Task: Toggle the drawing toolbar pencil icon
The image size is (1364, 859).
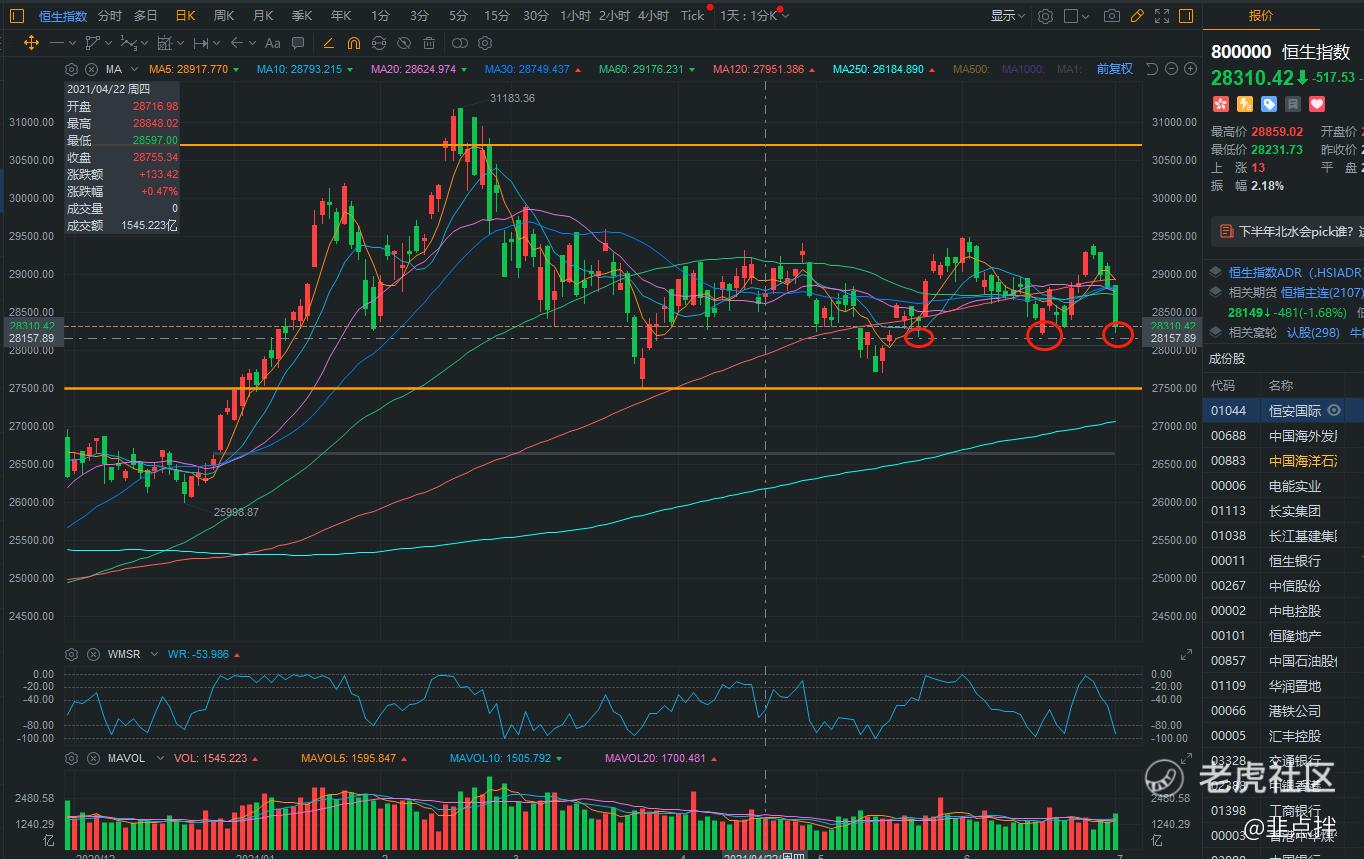Action: [1136, 16]
